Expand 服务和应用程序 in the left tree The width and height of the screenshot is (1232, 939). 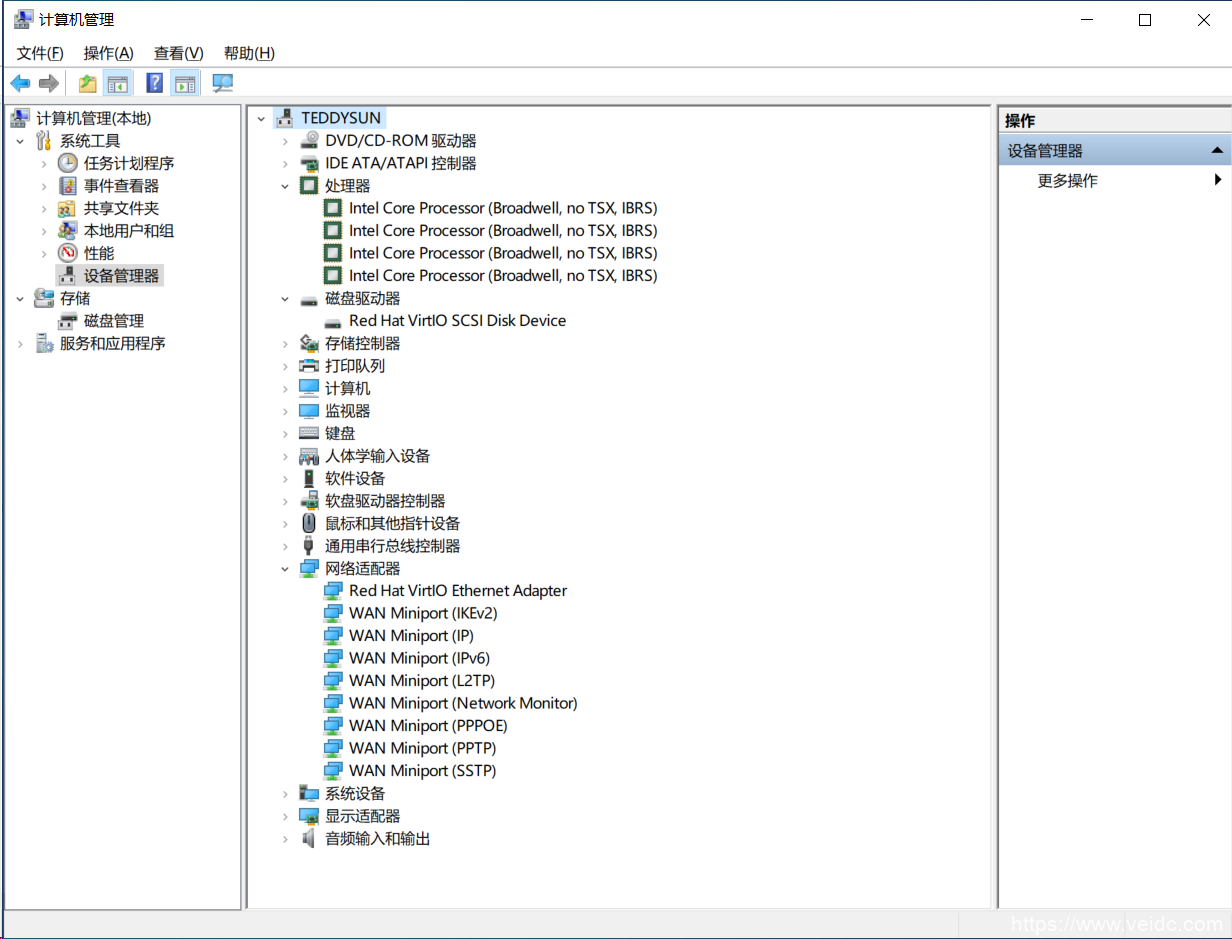[20, 344]
